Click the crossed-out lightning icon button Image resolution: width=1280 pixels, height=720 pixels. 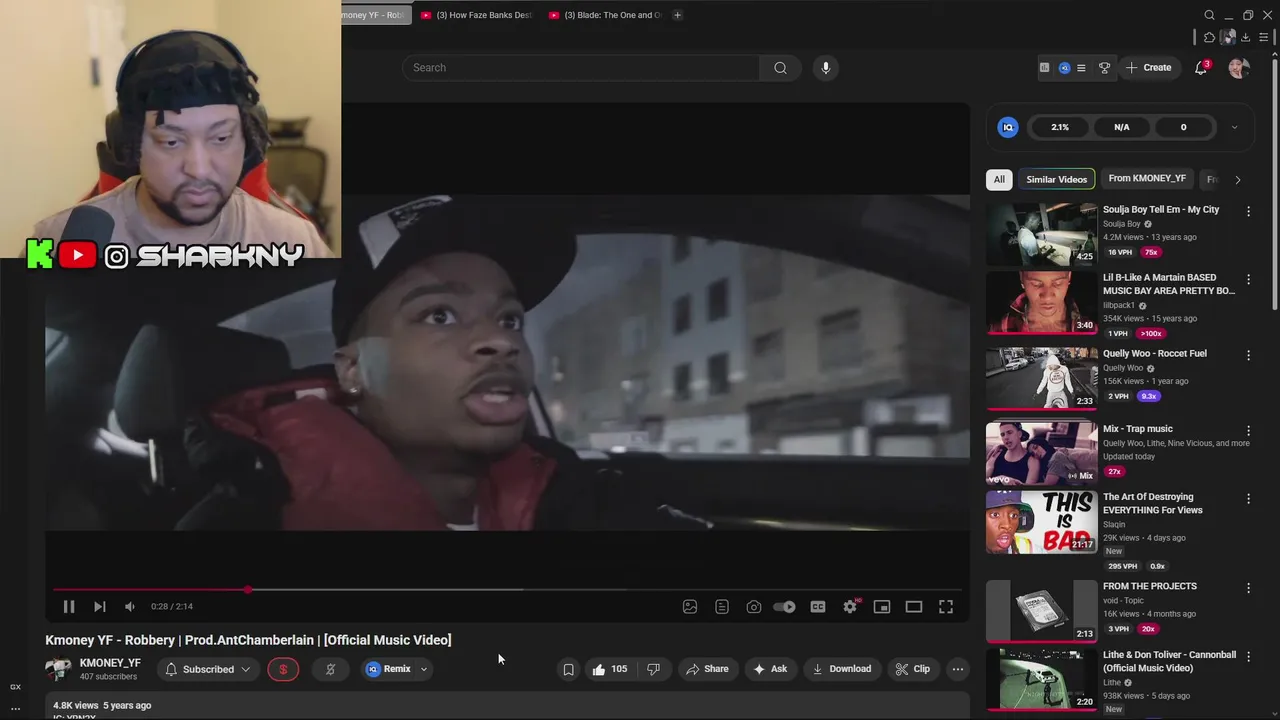coord(330,669)
